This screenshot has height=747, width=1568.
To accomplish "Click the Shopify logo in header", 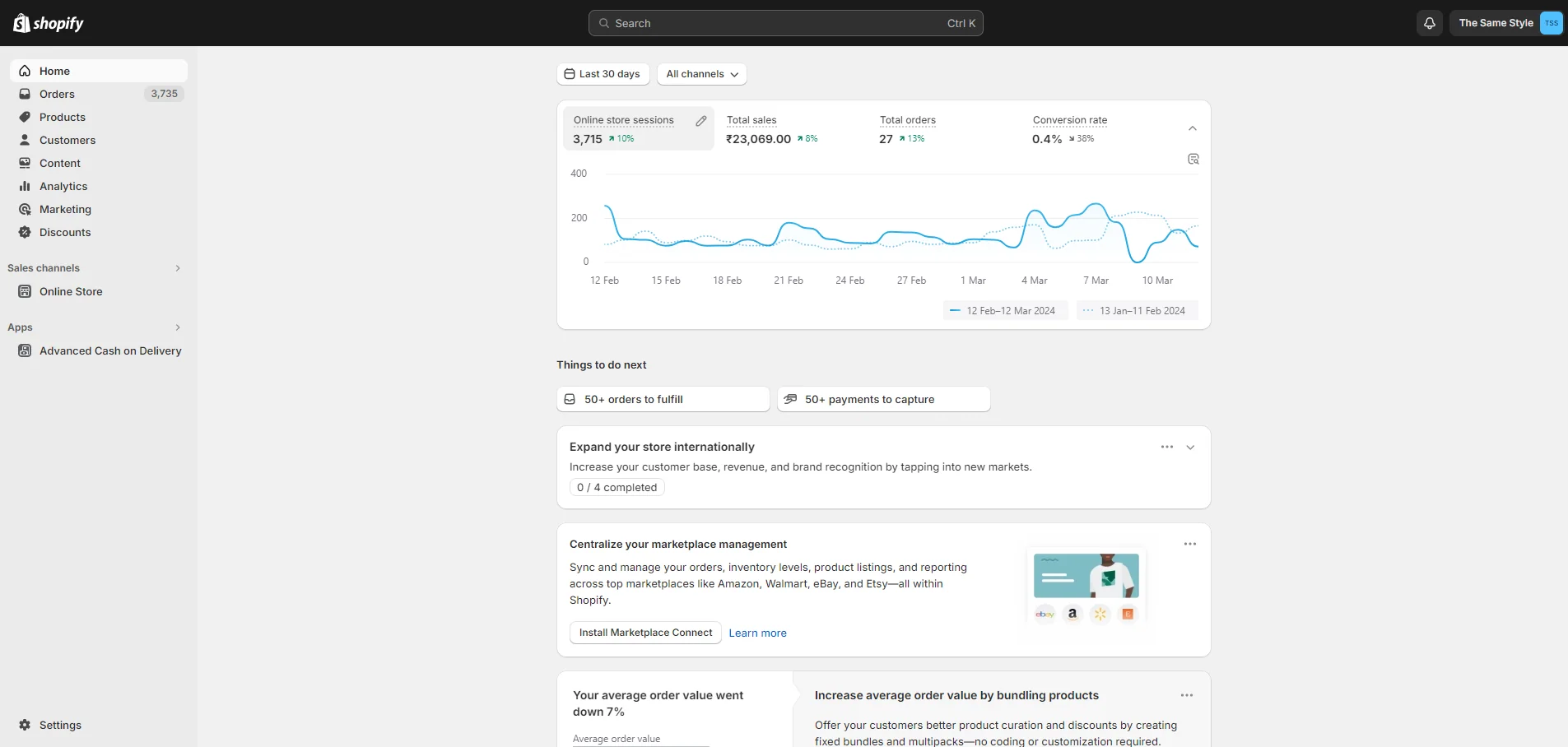I will (49, 23).
